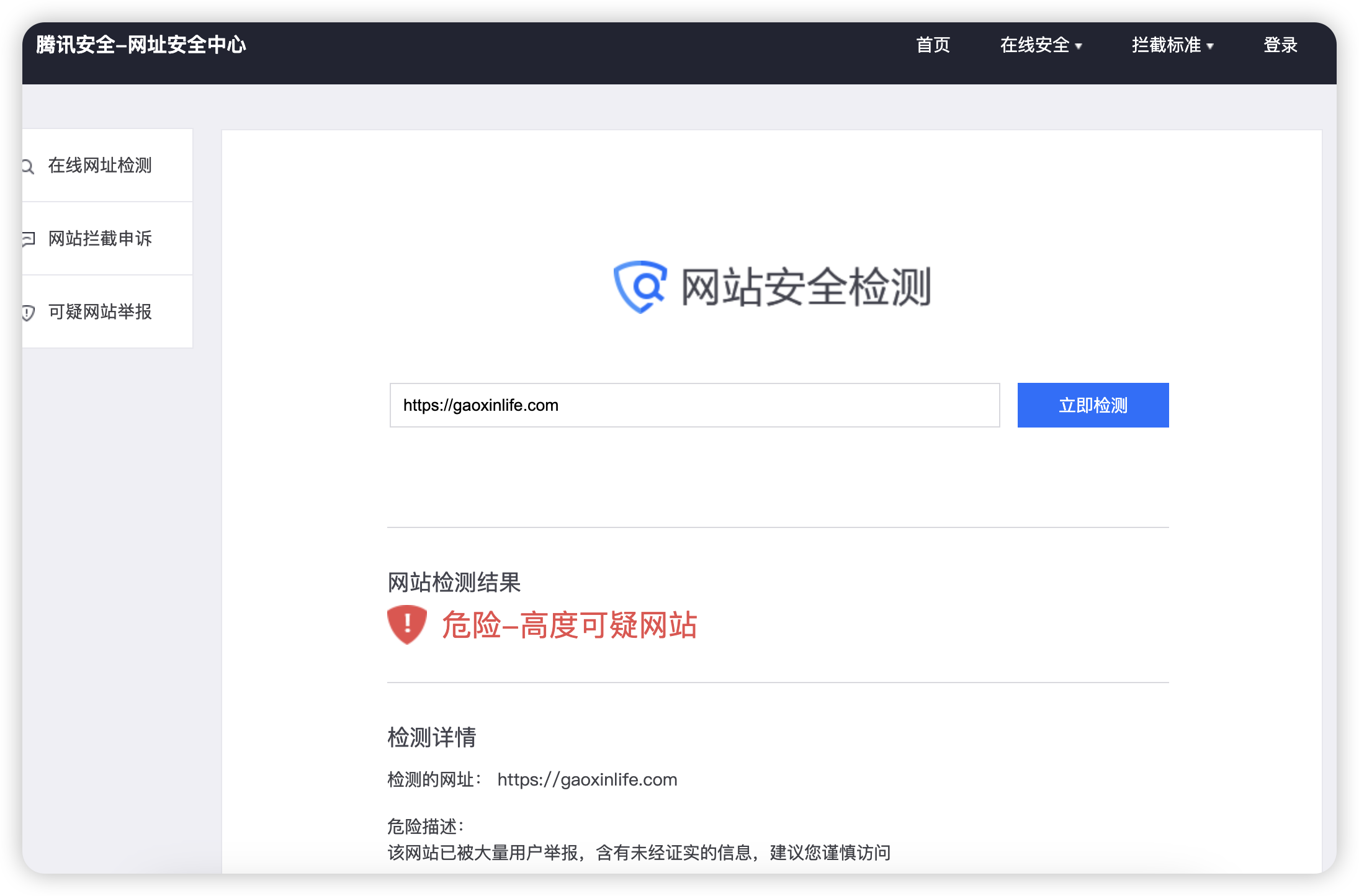Click the blue shield logo of 网站安全检测
Viewport: 1359px width, 896px height.
[640, 287]
